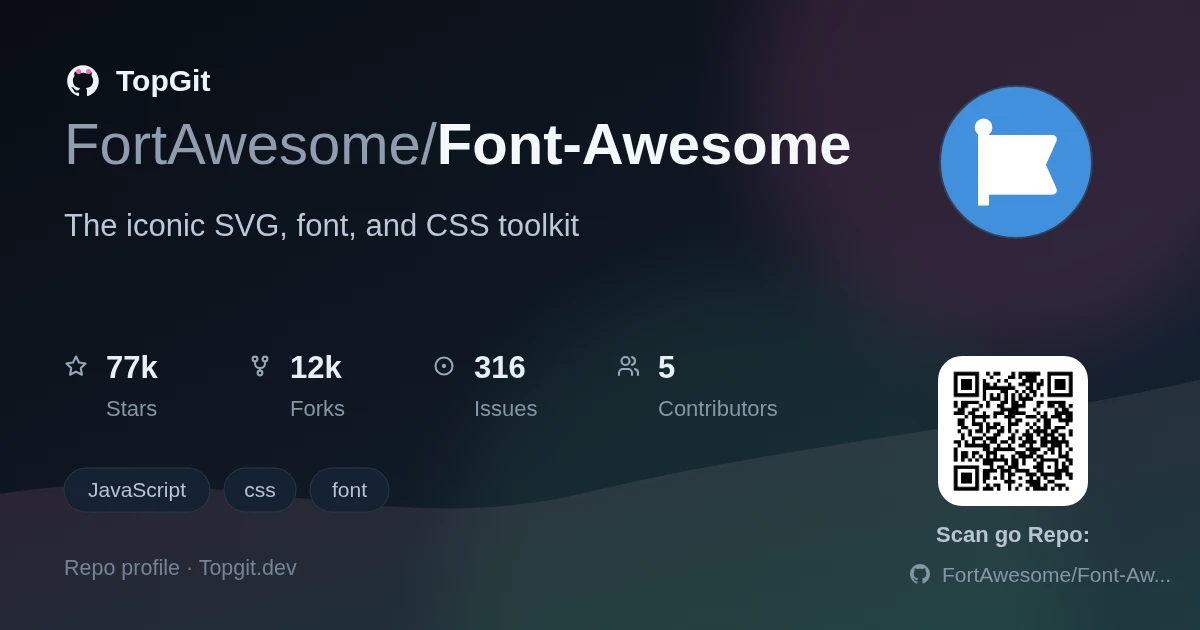
Task: Click the Font Awesome flag avatar
Action: 1015,162
